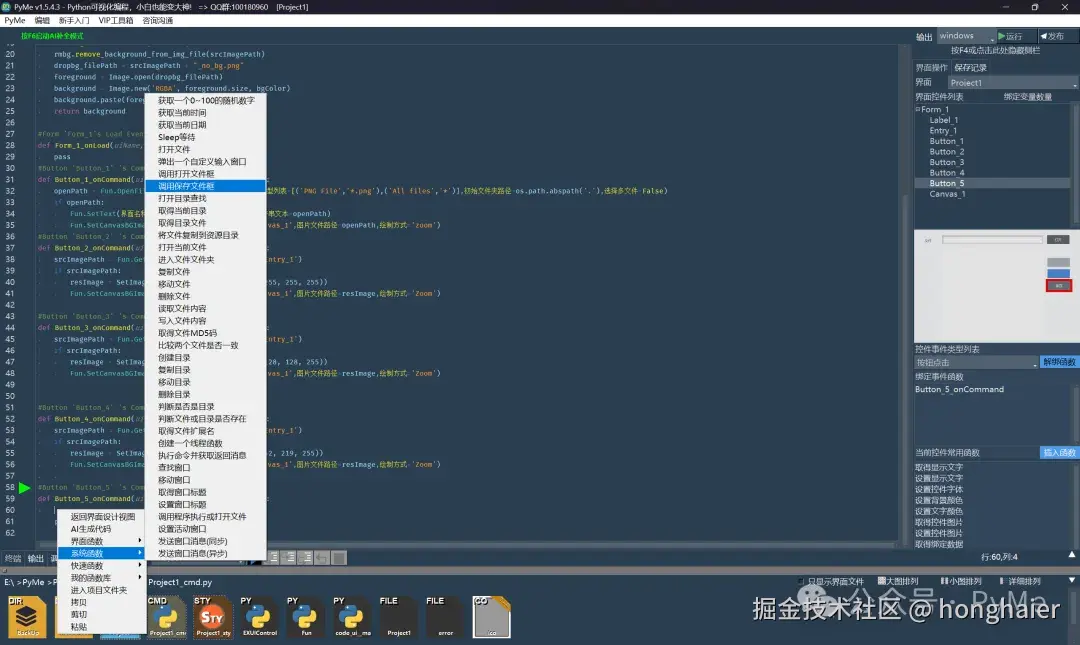This screenshot has height=645, width=1080.
Task: Open the code_ui_ma Python file icon
Action: [352, 617]
